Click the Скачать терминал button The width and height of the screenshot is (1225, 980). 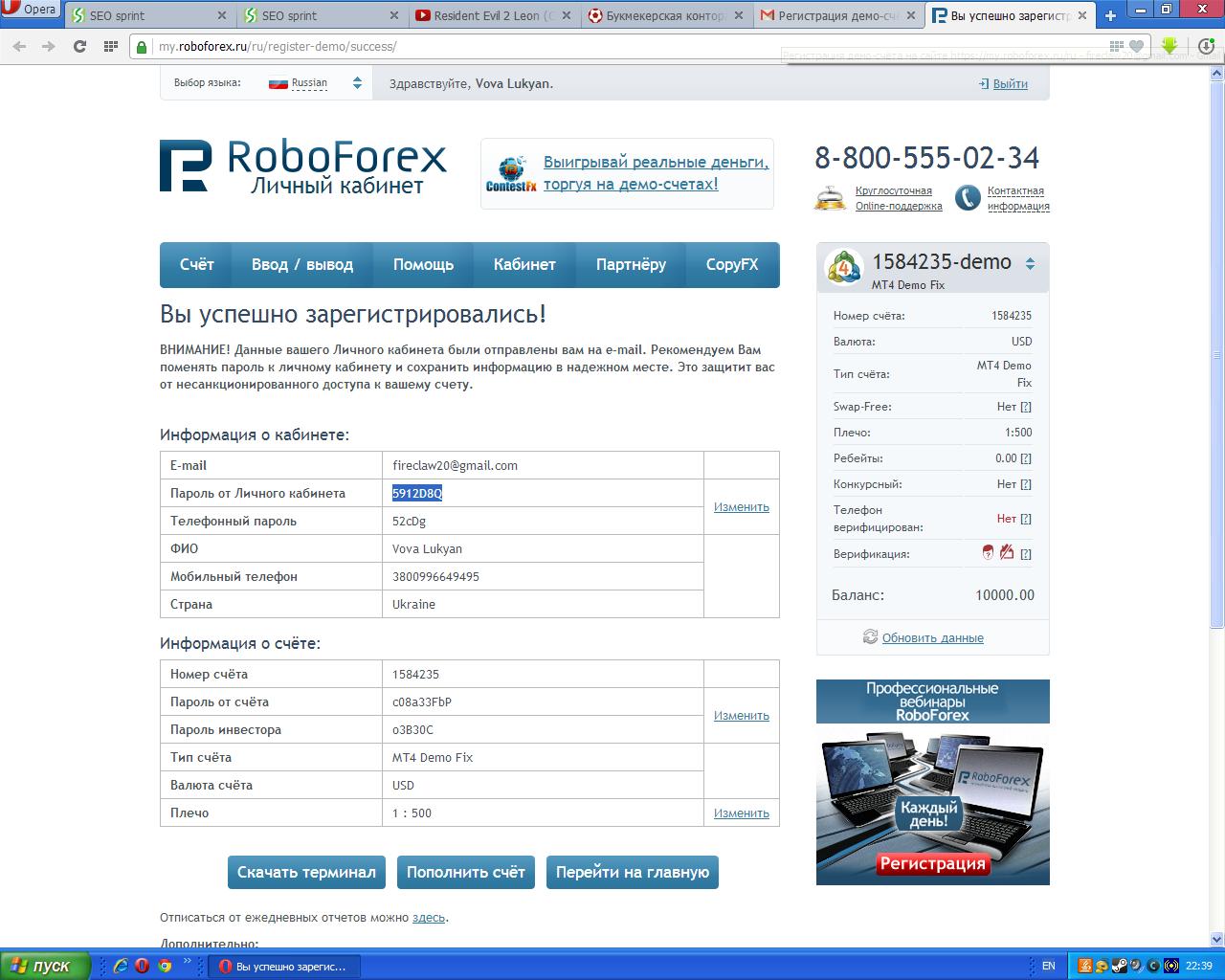(306, 872)
